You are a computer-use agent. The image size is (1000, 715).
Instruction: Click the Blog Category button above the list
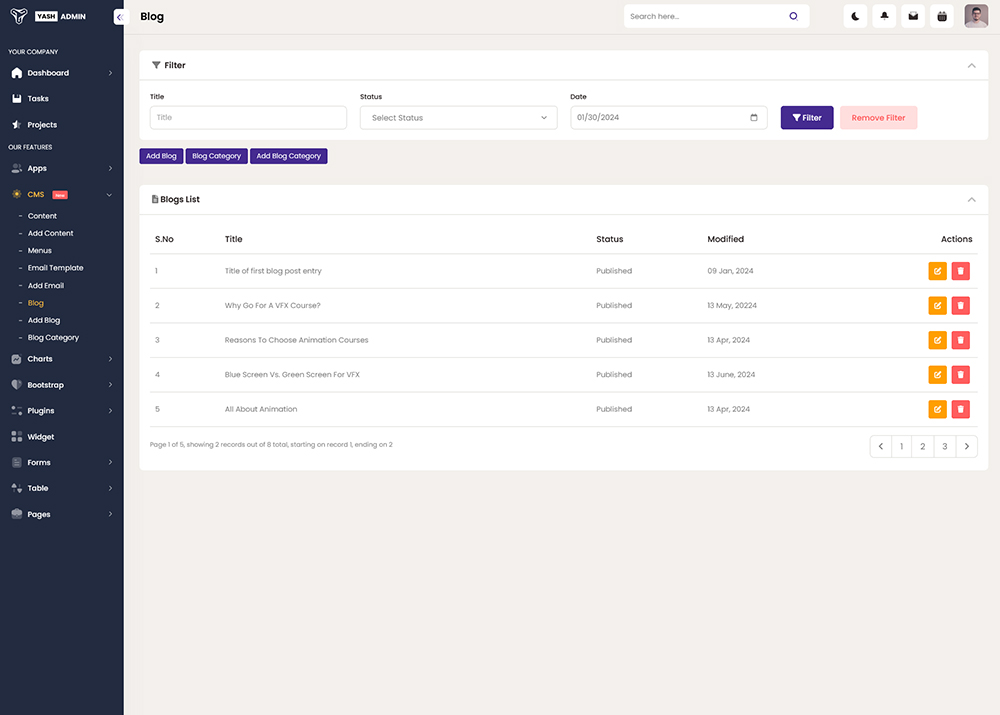(216, 156)
